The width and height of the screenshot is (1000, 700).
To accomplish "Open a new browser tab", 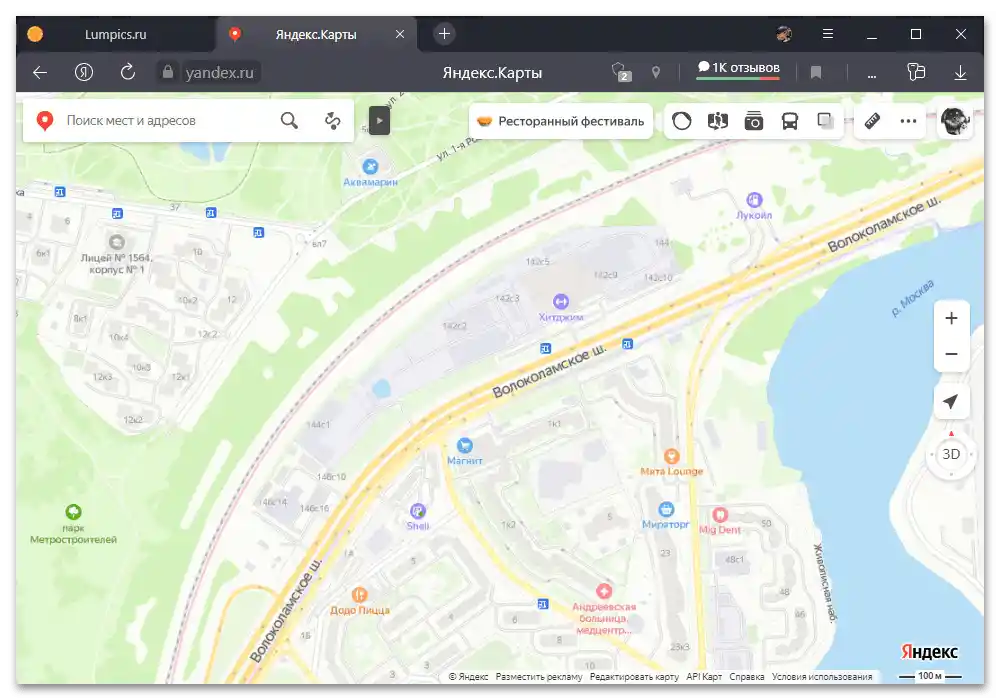I will (x=445, y=34).
